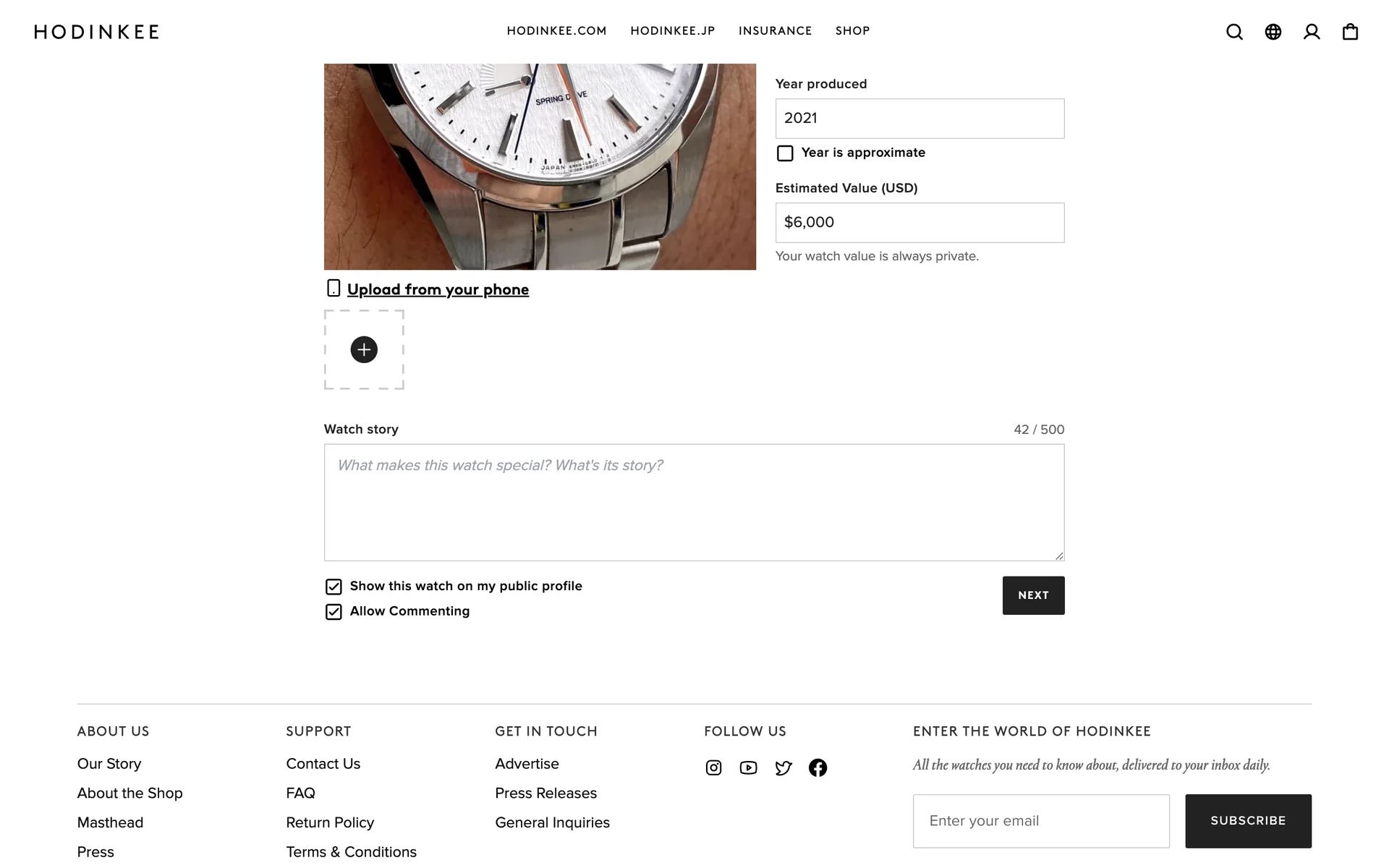
Task: Open the shopping bag icon
Action: click(x=1350, y=32)
